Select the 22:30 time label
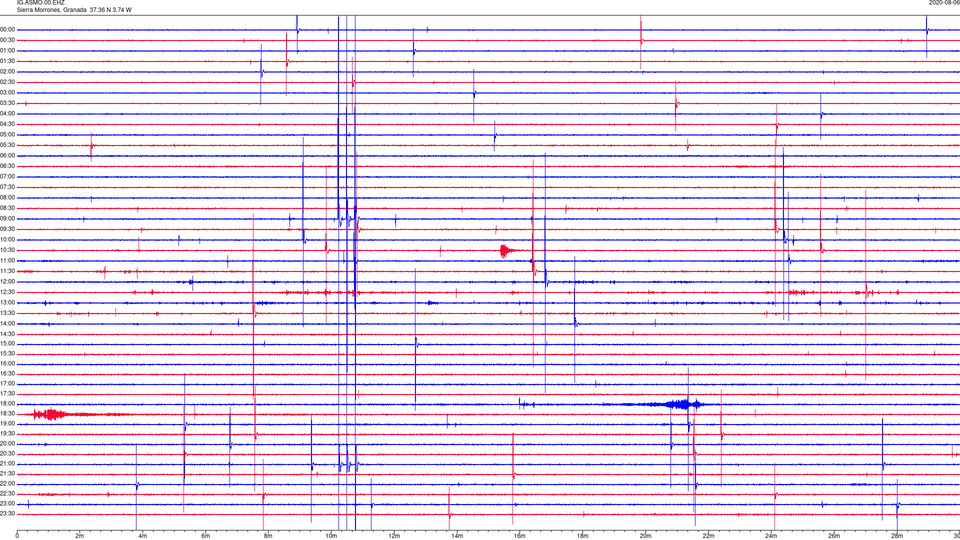The width and height of the screenshot is (960, 540). 8,493
